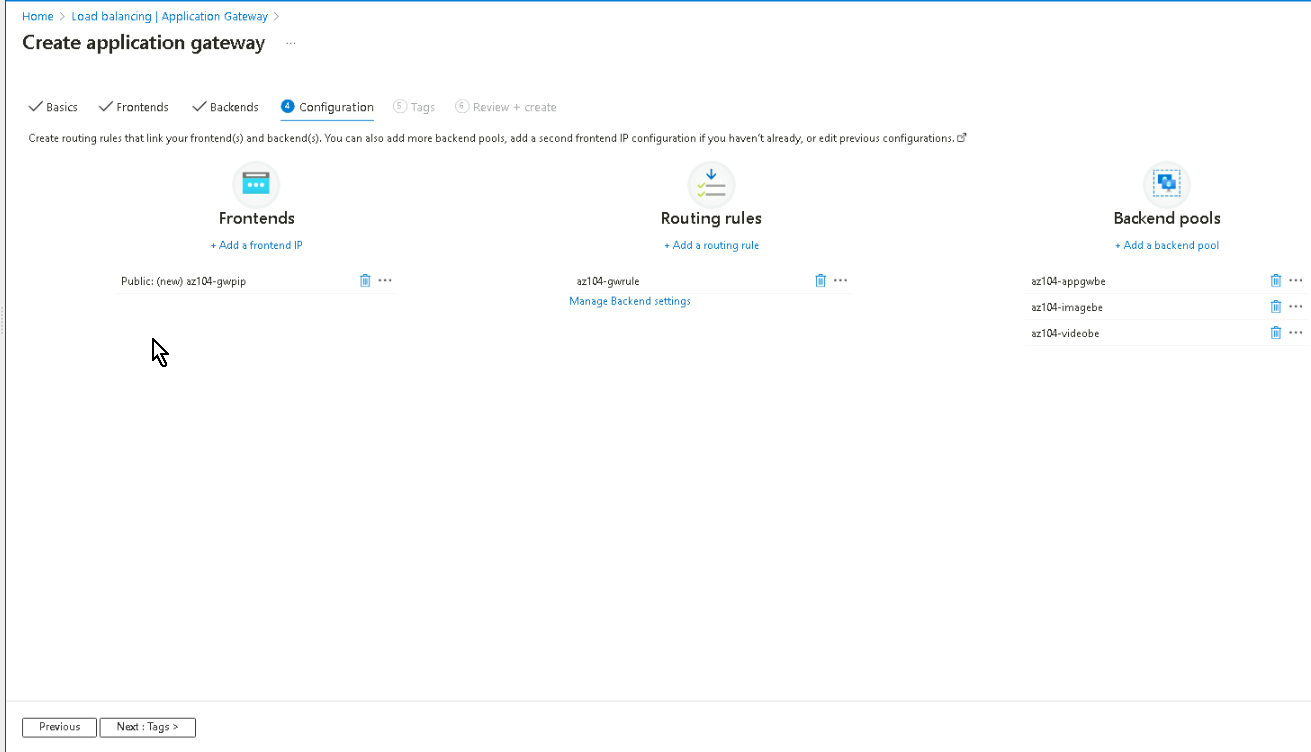Click the Create application gateway title
Screen dimensions: 1311x752
pyautogui.click(x=144, y=43)
